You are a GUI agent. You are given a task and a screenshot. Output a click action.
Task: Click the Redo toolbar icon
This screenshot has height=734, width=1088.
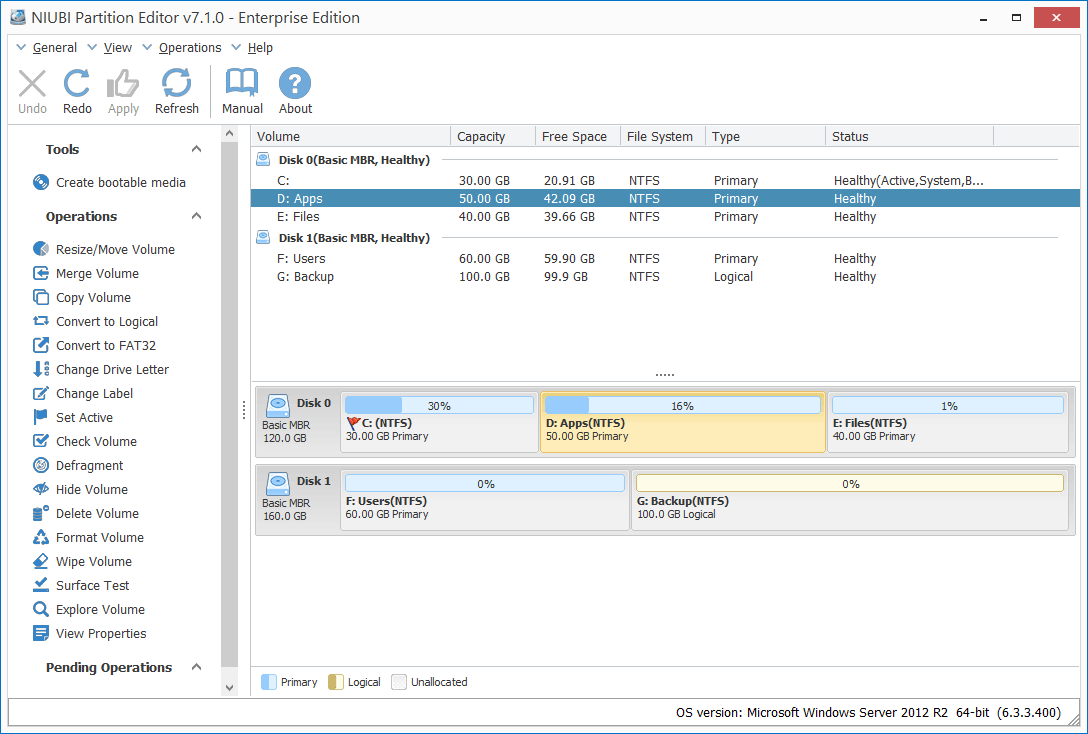click(x=77, y=83)
